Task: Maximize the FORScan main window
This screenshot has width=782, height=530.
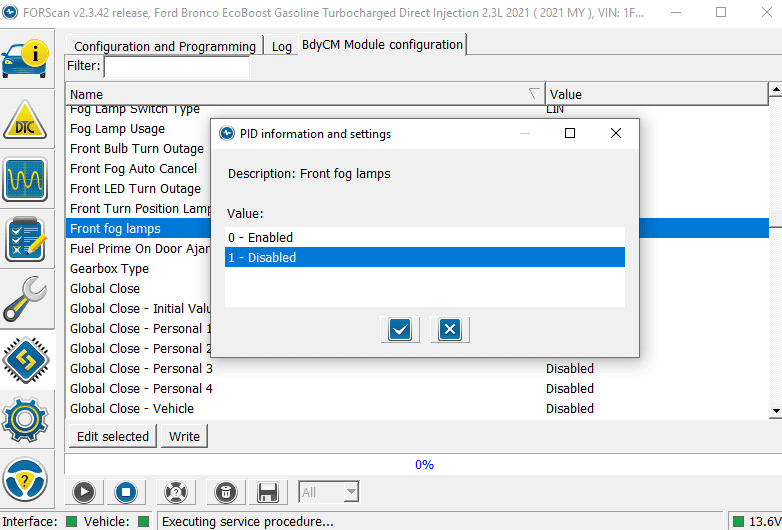Action: [x=721, y=12]
